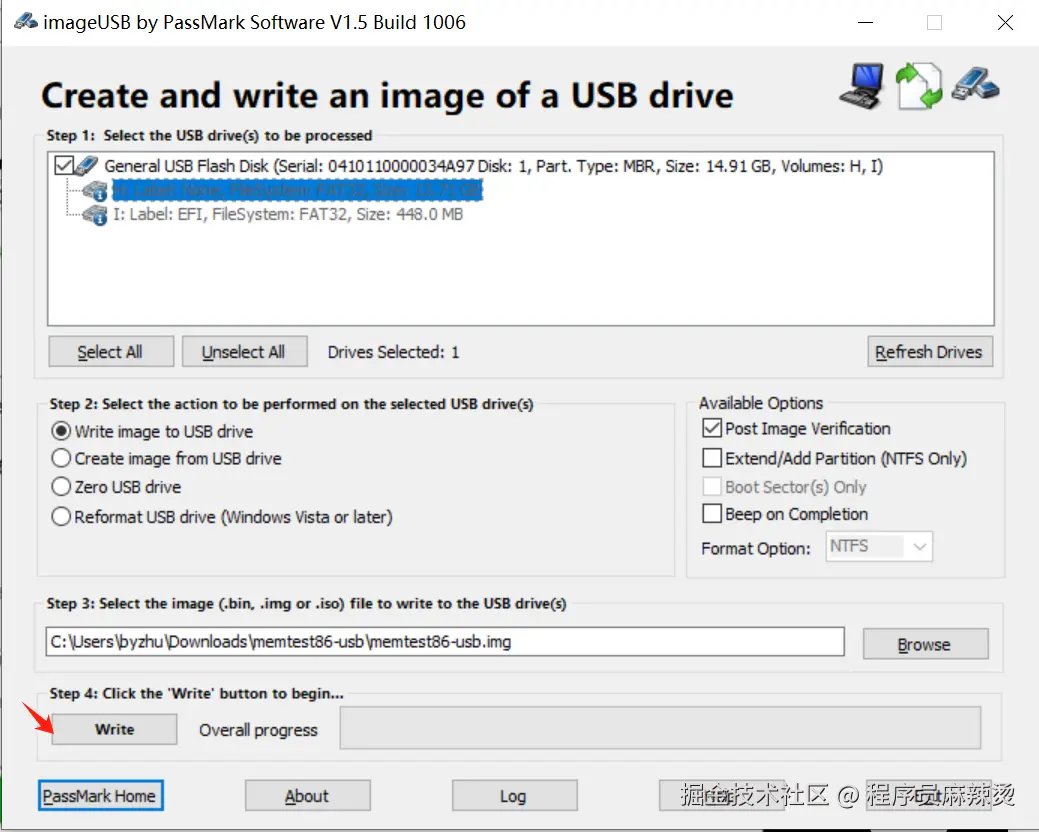The width and height of the screenshot is (1039, 832).
Task: Minimize the imageUSB window
Action: coord(865,23)
